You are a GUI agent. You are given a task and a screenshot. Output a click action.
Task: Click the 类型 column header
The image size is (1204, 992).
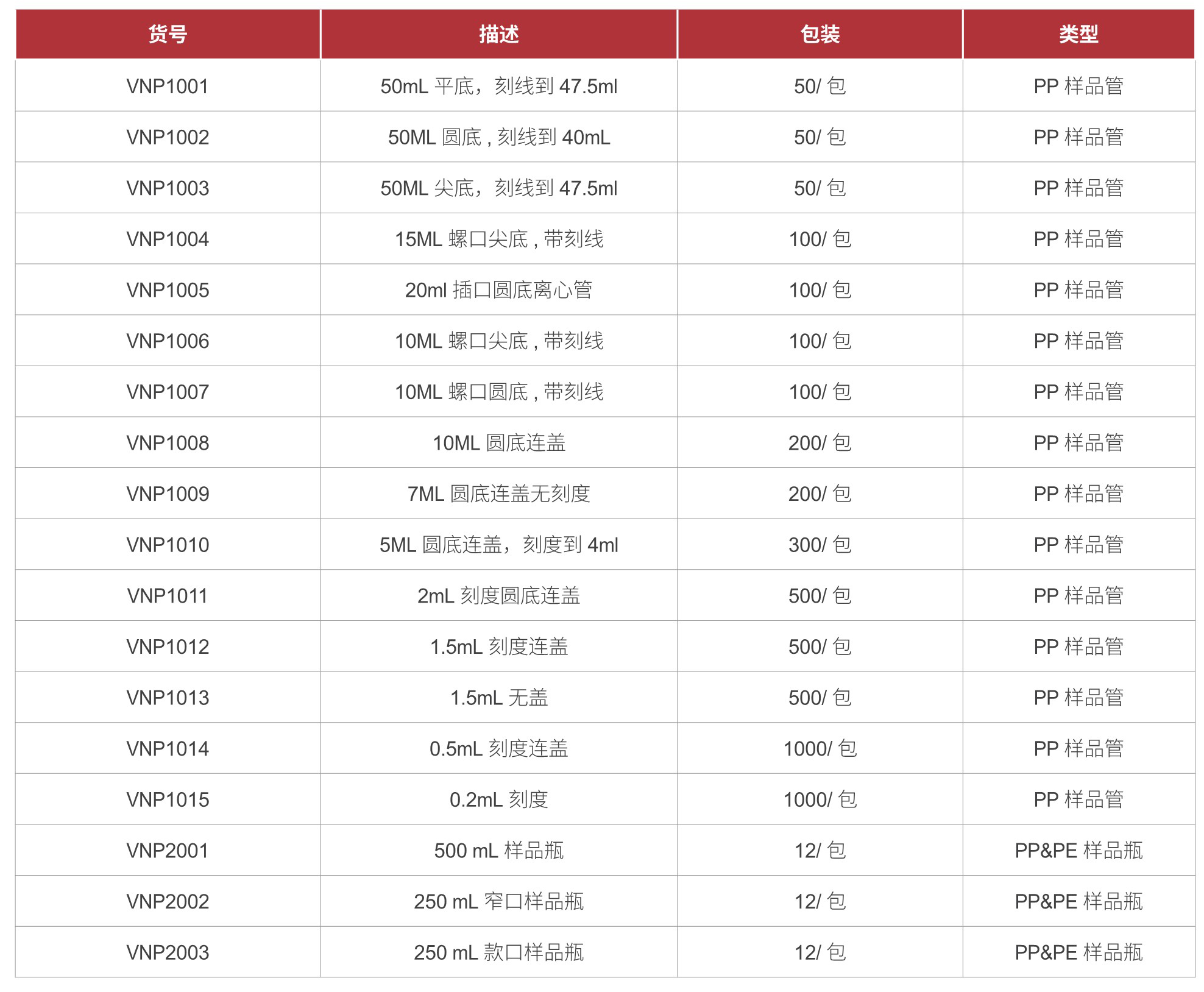(x=1078, y=34)
